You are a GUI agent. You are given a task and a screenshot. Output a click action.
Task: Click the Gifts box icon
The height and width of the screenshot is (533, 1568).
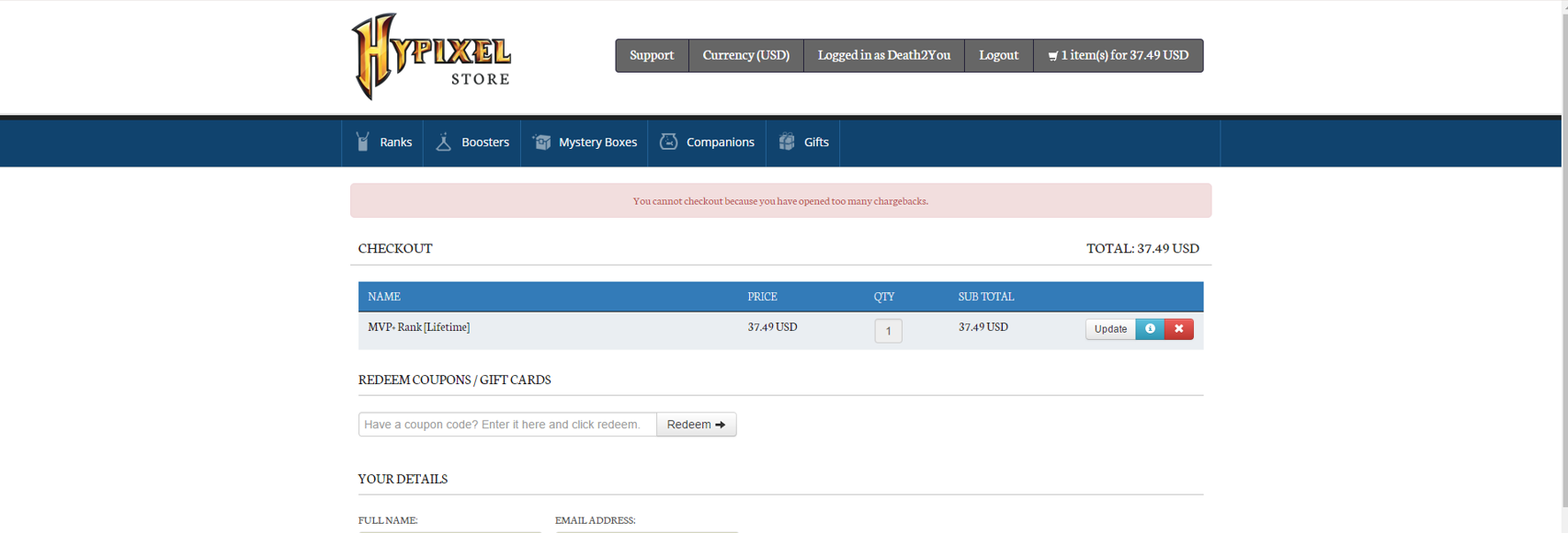click(787, 142)
